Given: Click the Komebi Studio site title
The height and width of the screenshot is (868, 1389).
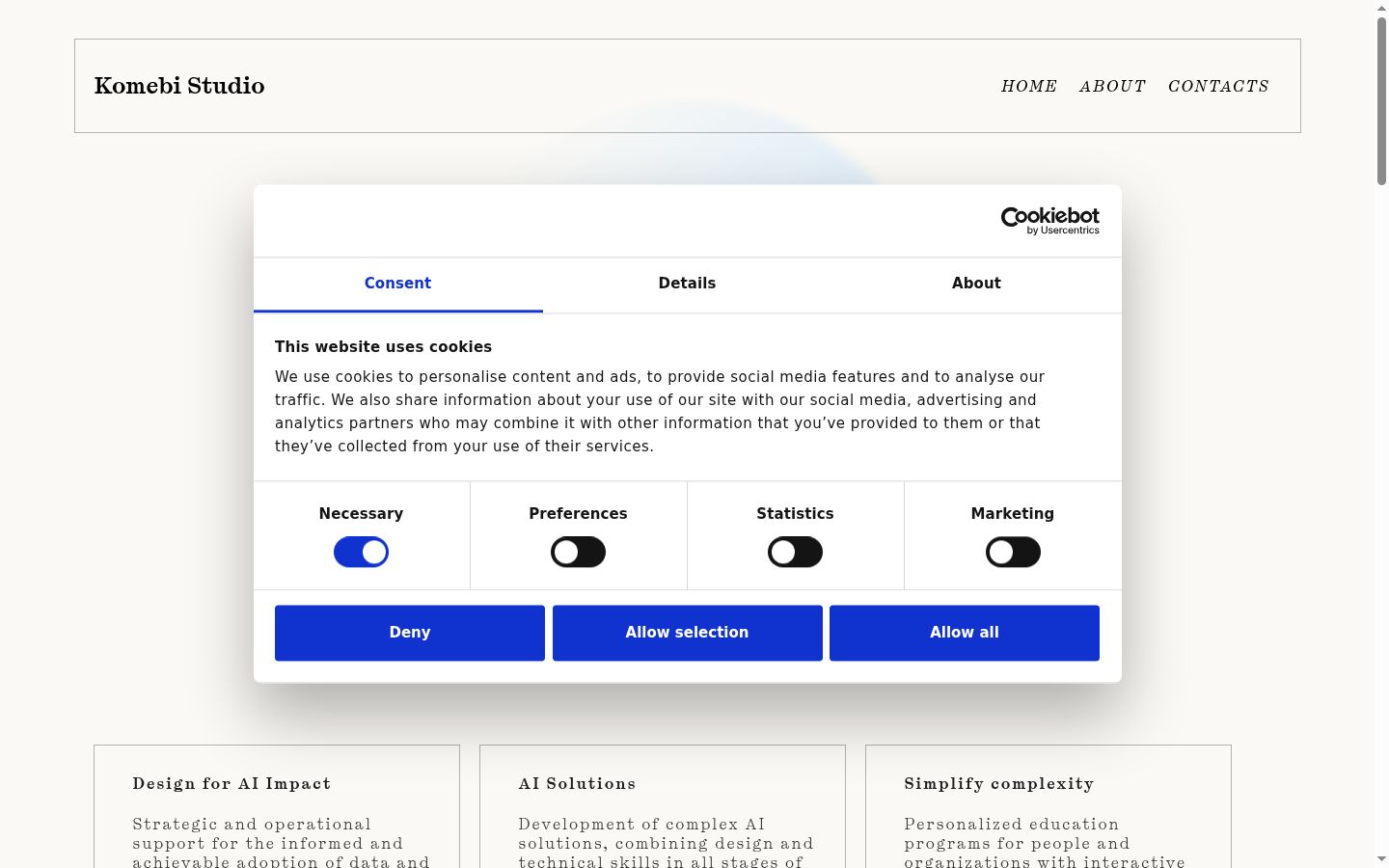Looking at the screenshot, I should click(179, 86).
